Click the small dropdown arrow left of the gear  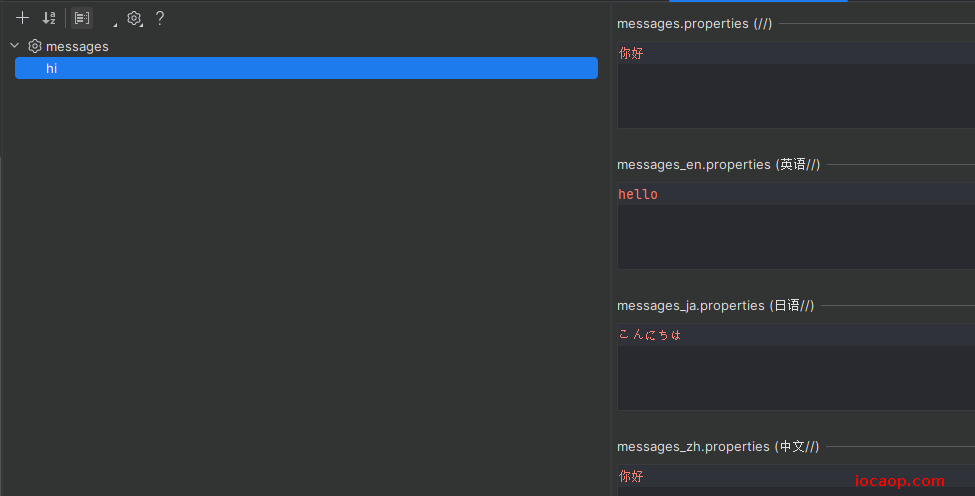[x=115, y=25]
